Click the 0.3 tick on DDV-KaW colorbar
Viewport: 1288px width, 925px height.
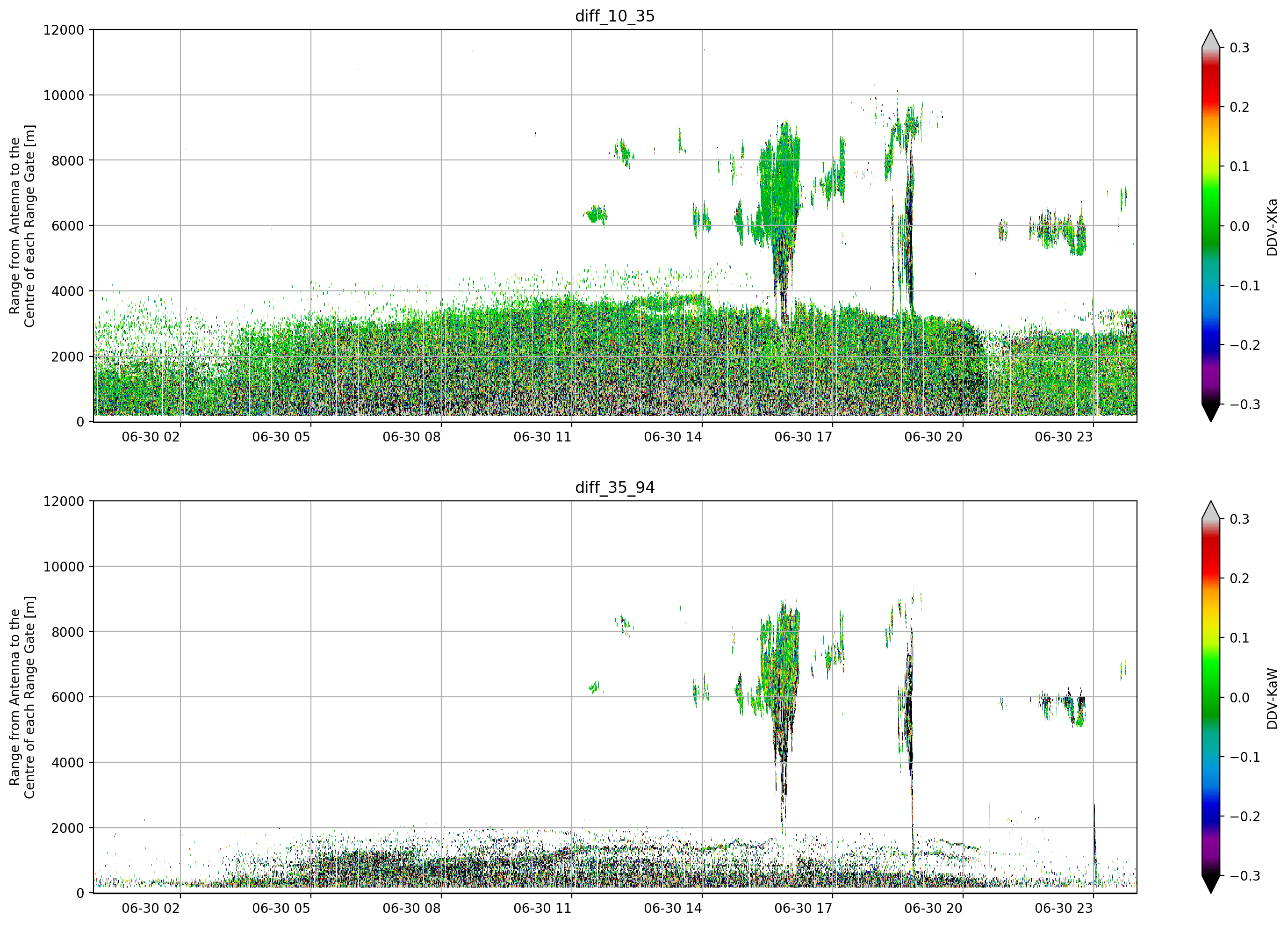1240,519
